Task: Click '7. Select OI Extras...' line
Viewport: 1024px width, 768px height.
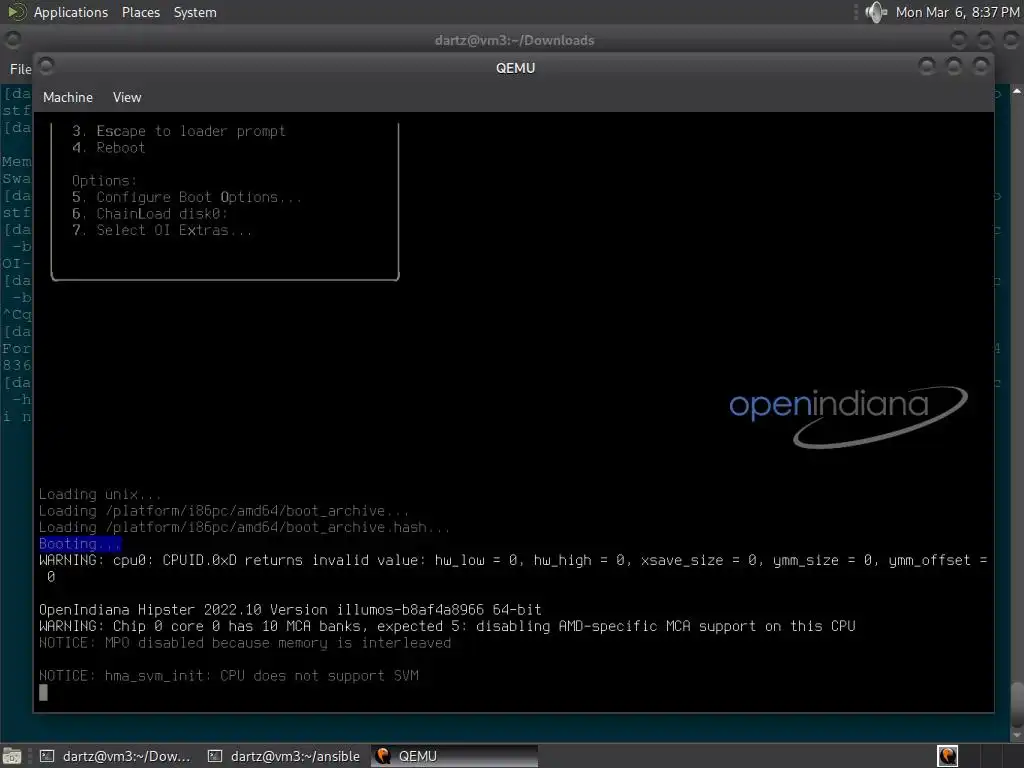Action: pos(161,230)
